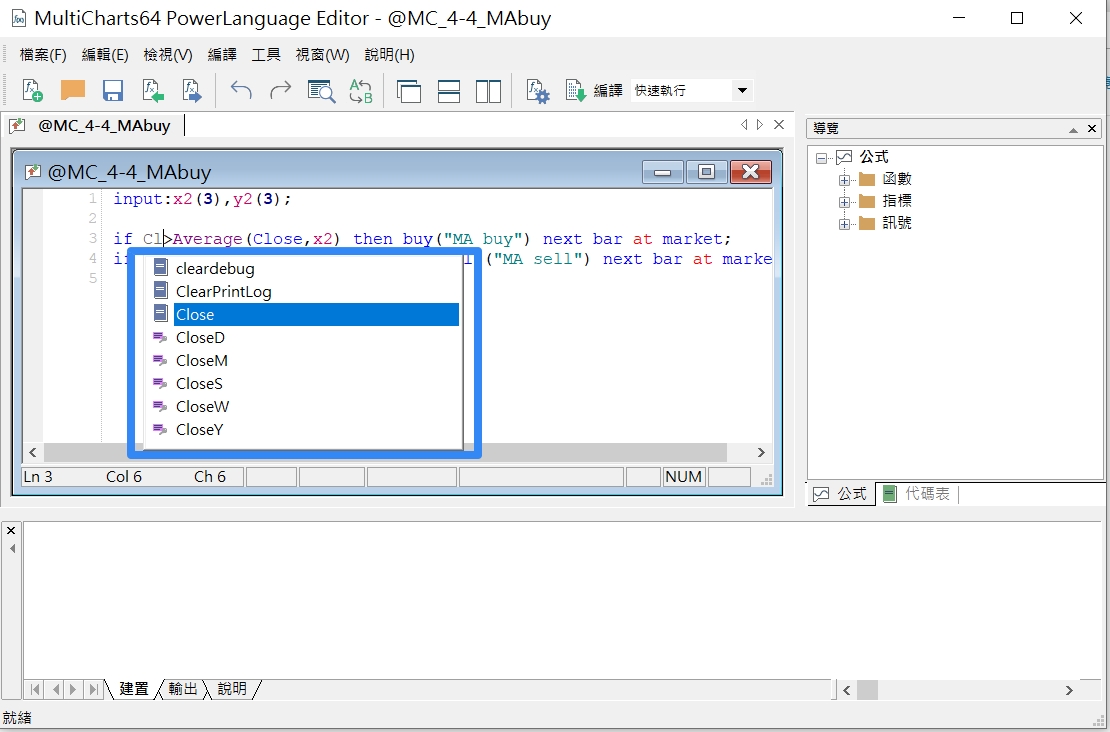1110x732 pixels.
Task: Switch to the 建置 output tab
Action: 134,689
